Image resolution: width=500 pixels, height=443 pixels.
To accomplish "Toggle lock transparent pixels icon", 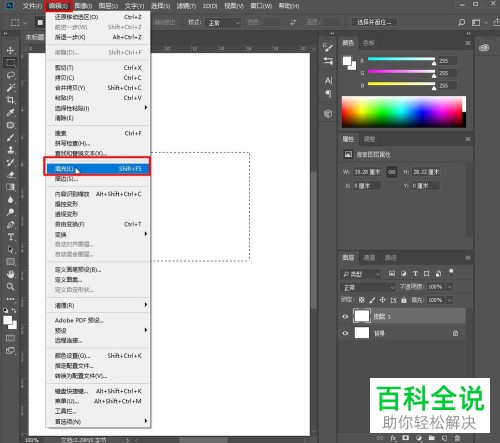I will [x=361, y=300].
